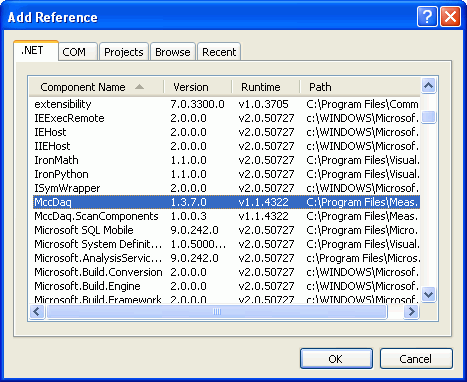Click the horizontal scrollbar thumb
Screen dimensions: 467x382
pos(217,312)
